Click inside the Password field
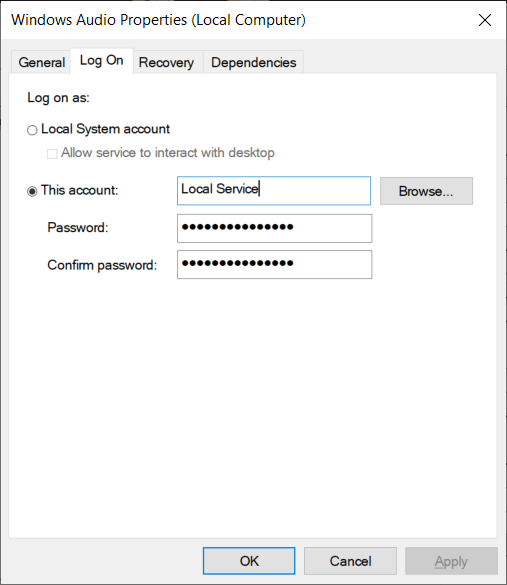The width and height of the screenshot is (507, 585). click(274, 228)
